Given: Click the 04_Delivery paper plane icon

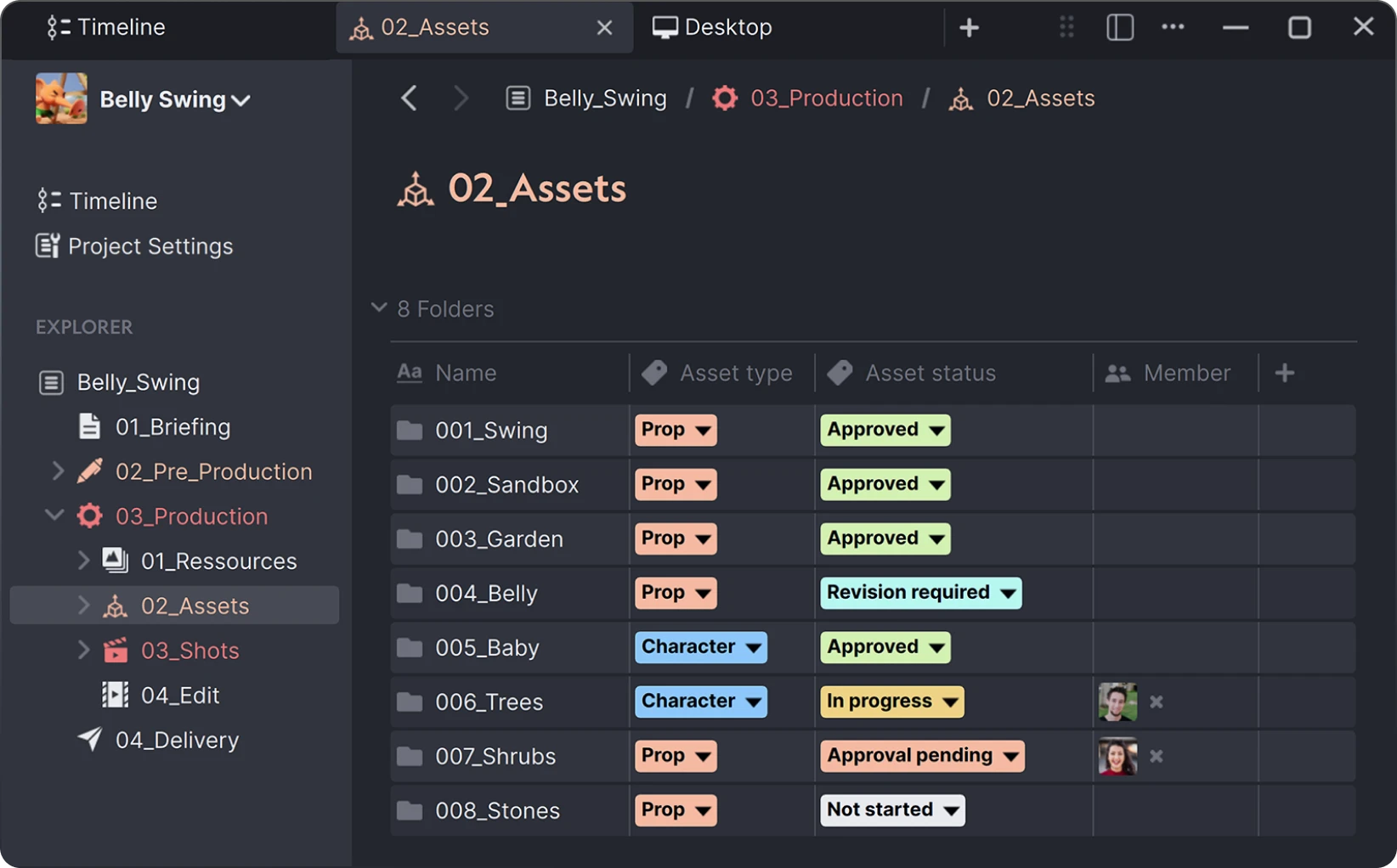Looking at the screenshot, I should [x=89, y=740].
